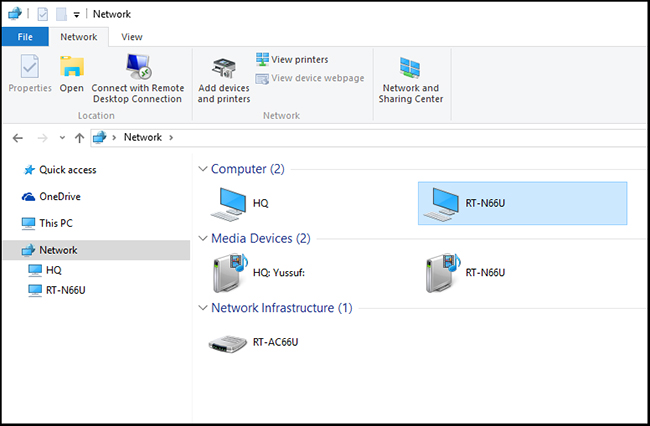Viewport: 650px width, 426px height.
Task: Collapse the Network Infrastructure group
Action: point(203,308)
